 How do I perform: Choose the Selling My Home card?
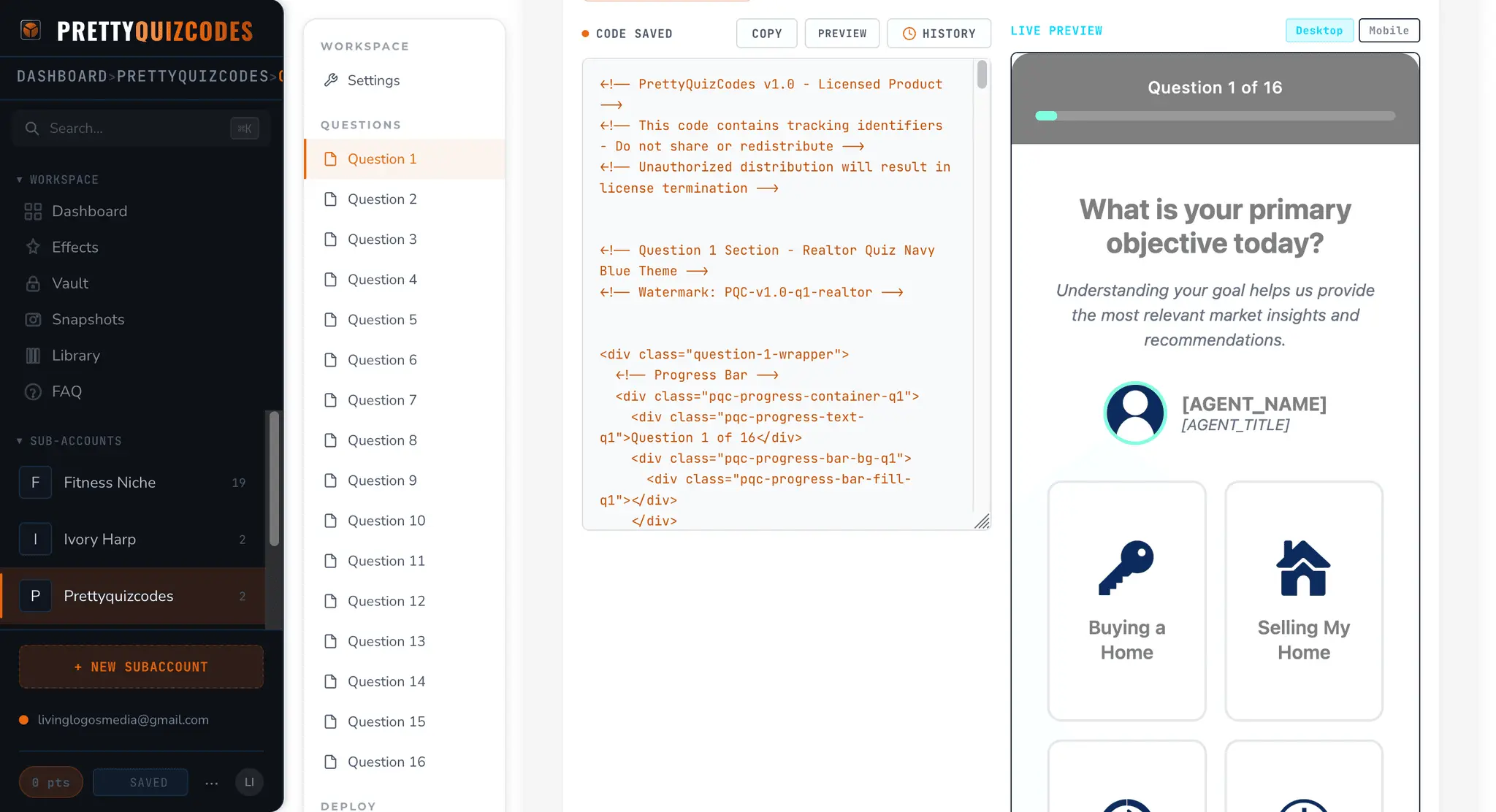coord(1303,601)
